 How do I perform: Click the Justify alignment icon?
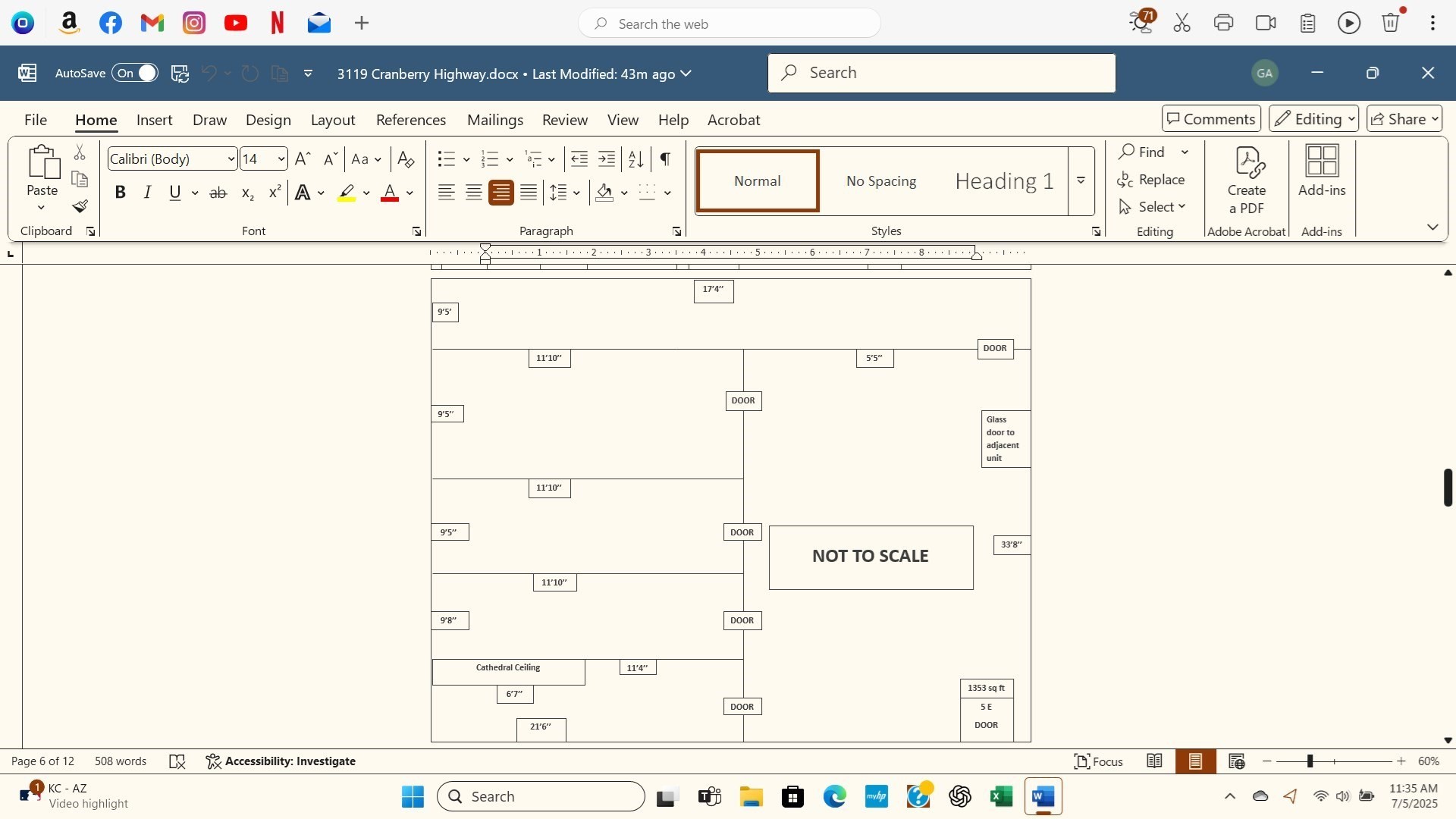[529, 193]
